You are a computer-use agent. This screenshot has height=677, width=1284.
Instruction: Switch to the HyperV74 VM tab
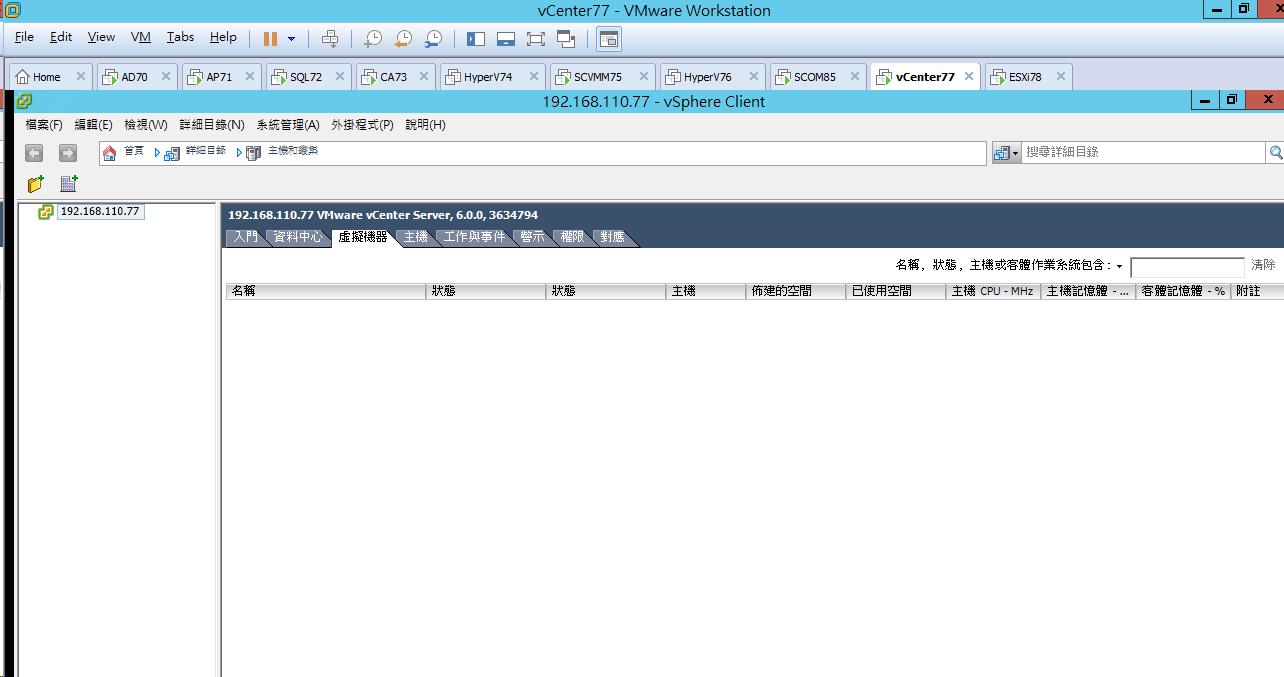point(487,77)
